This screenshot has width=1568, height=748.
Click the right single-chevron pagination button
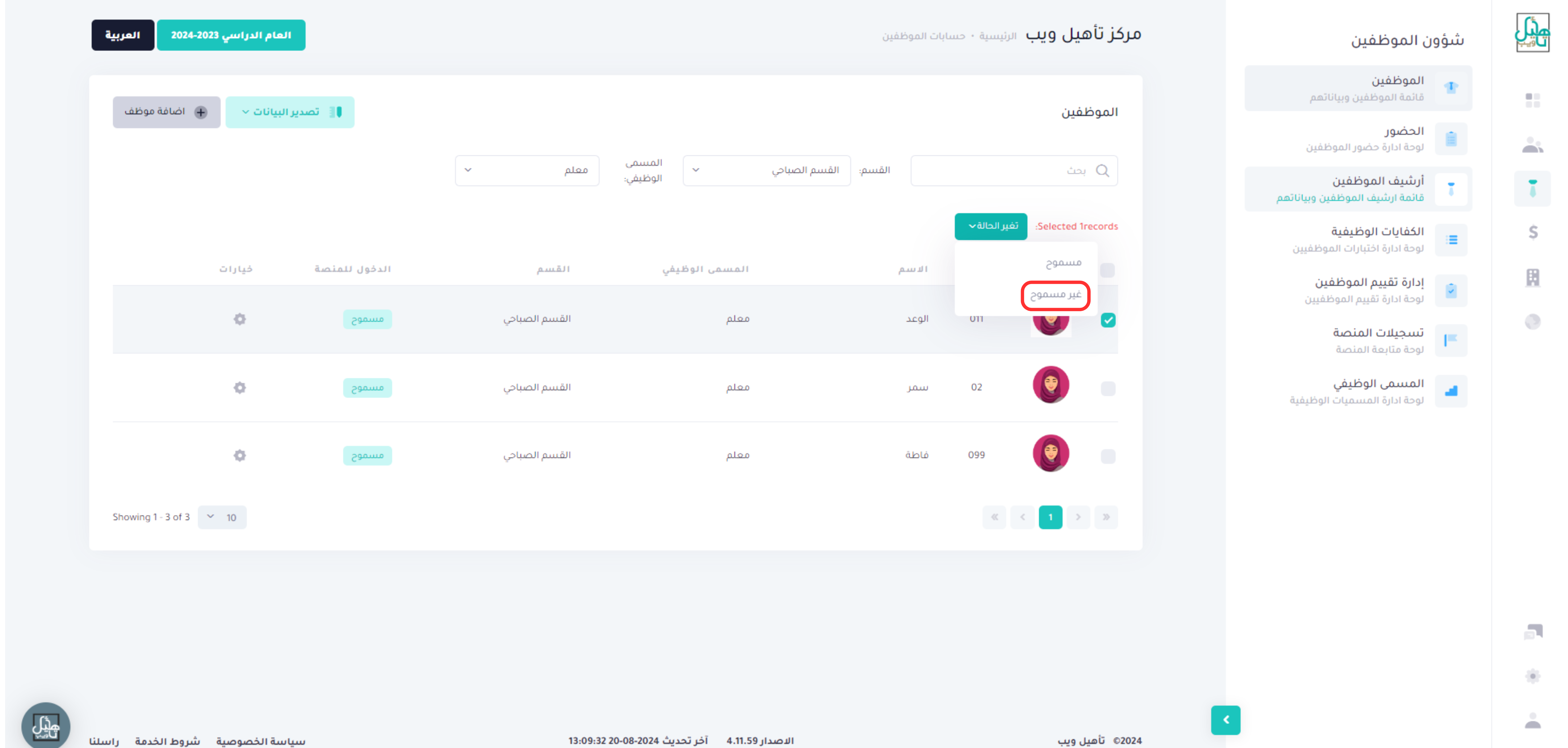(1078, 517)
